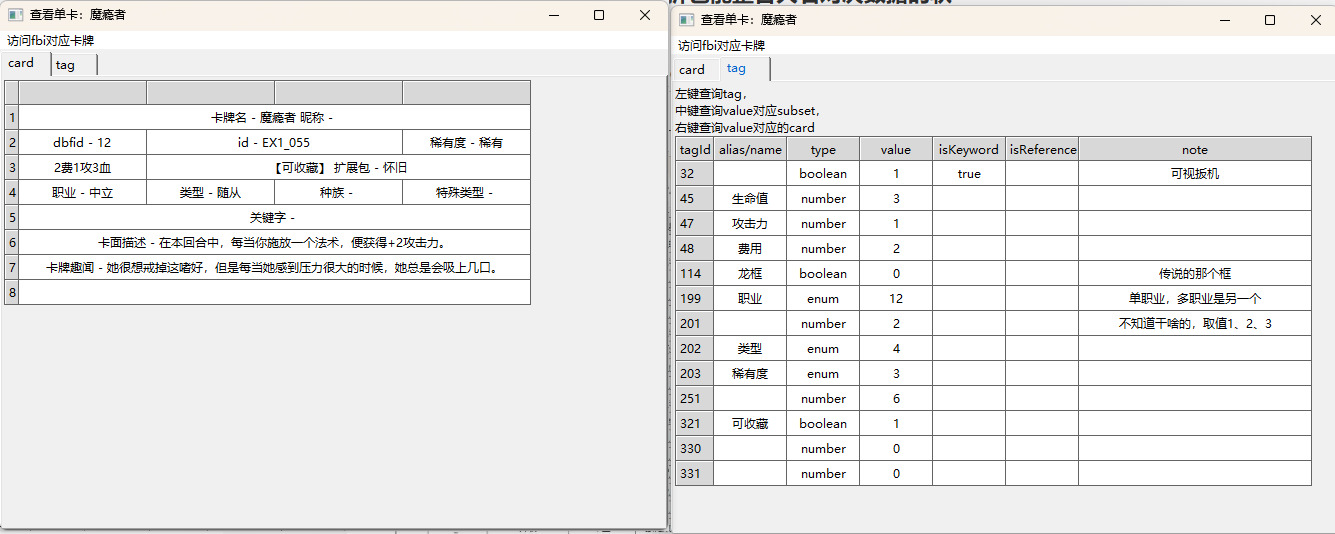Click '不知道干啥的, 取值1、2、3' note cell
The height and width of the screenshot is (534, 1335).
click(x=1195, y=324)
